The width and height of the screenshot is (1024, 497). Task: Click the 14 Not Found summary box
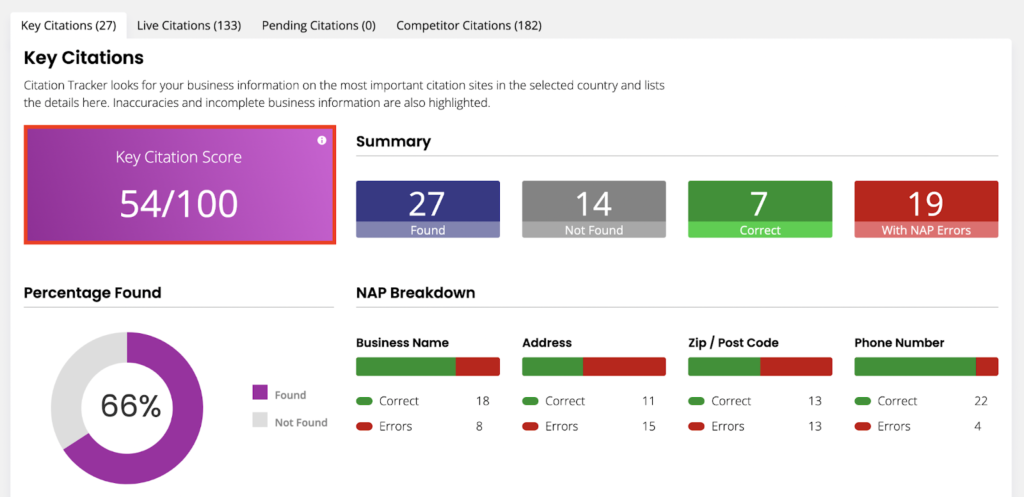click(x=593, y=209)
